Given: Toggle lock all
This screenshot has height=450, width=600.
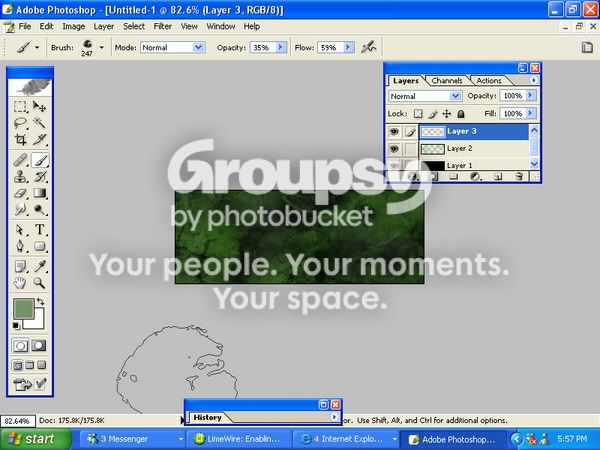Looking at the screenshot, I should 461,114.
